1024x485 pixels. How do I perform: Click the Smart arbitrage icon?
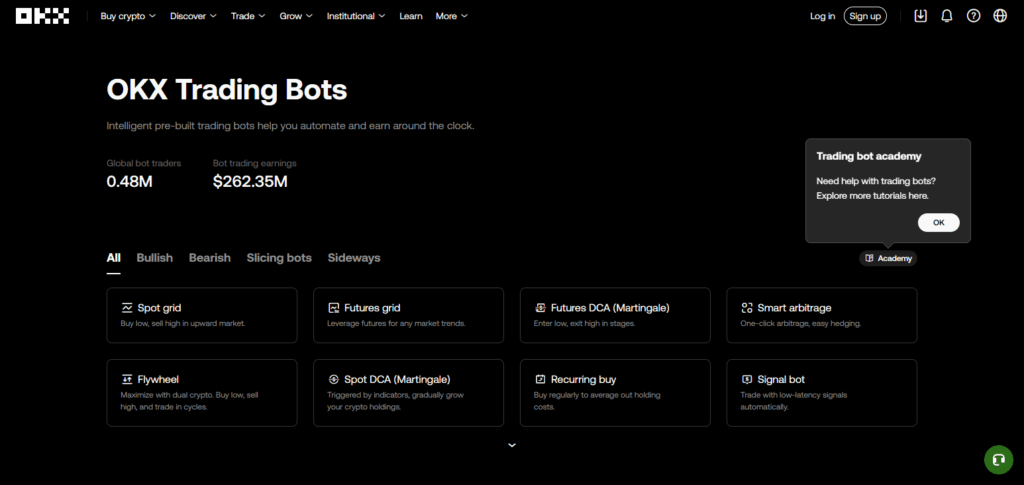tap(746, 307)
